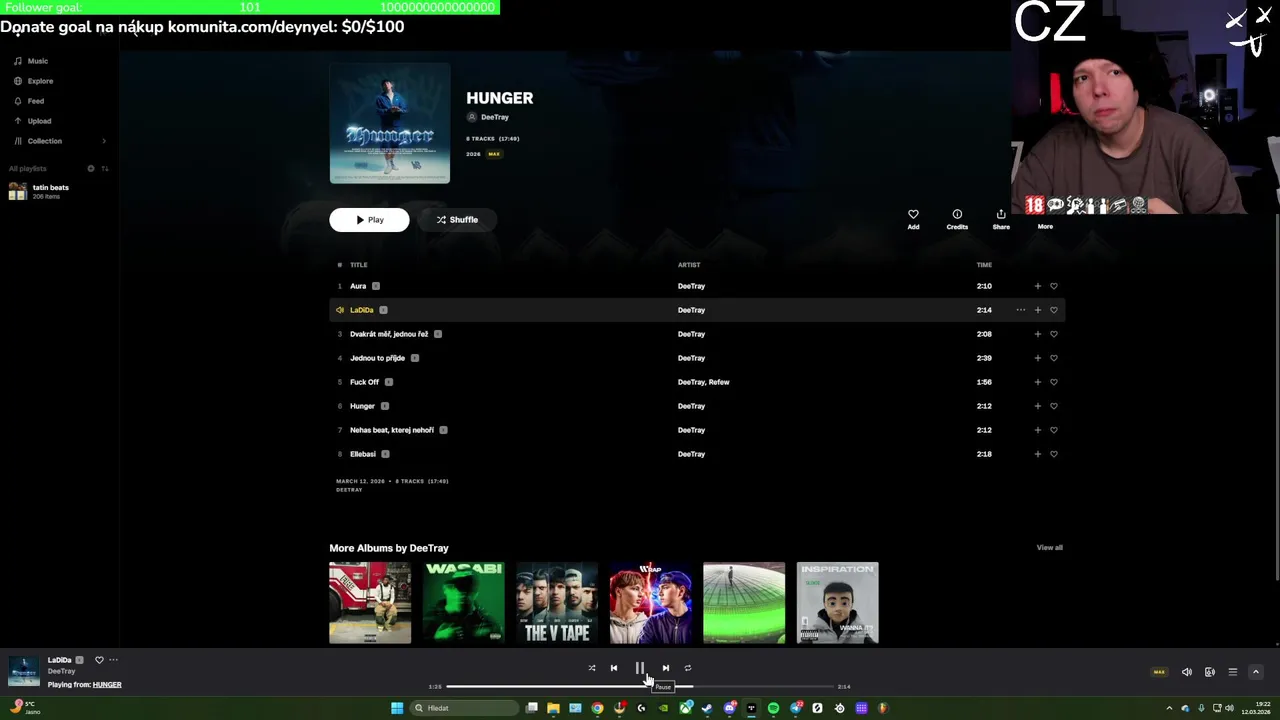Shuffle the HUNGER album
Viewport: 1280px width, 720px height.
tap(457, 220)
